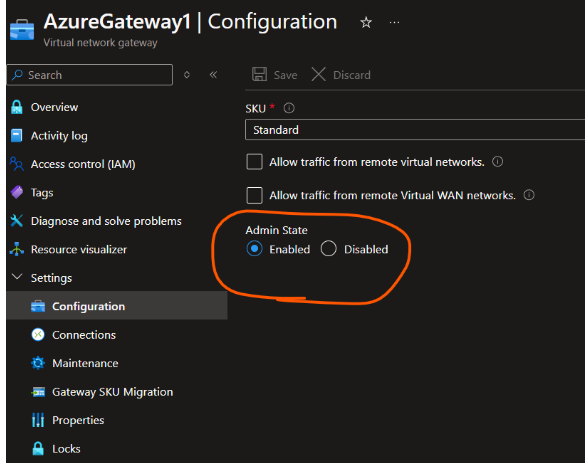
Task: Click the Discard button label
Action: point(352,75)
